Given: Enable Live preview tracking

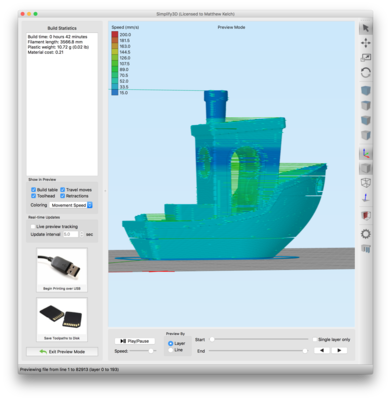Looking at the screenshot, I should (33, 227).
